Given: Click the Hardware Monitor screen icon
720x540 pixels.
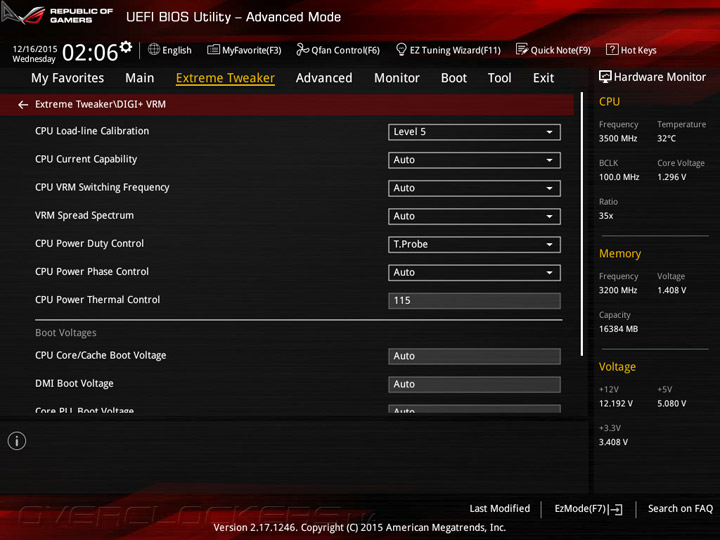Looking at the screenshot, I should click(605, 77).
